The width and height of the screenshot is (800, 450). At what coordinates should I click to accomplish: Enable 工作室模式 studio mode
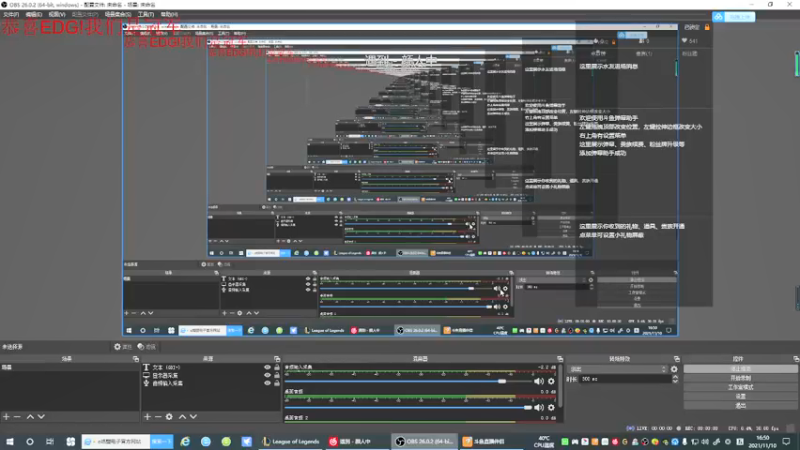coord(740,387)
